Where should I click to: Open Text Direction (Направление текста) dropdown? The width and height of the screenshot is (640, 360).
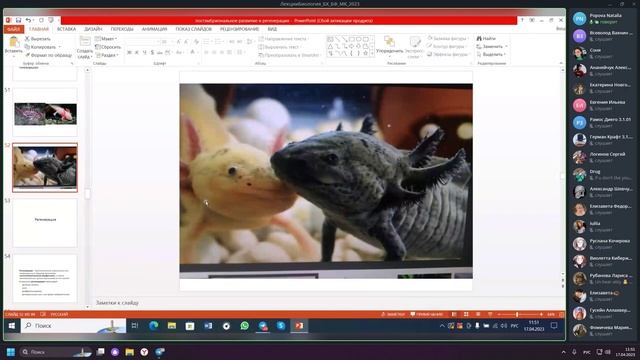284,39
